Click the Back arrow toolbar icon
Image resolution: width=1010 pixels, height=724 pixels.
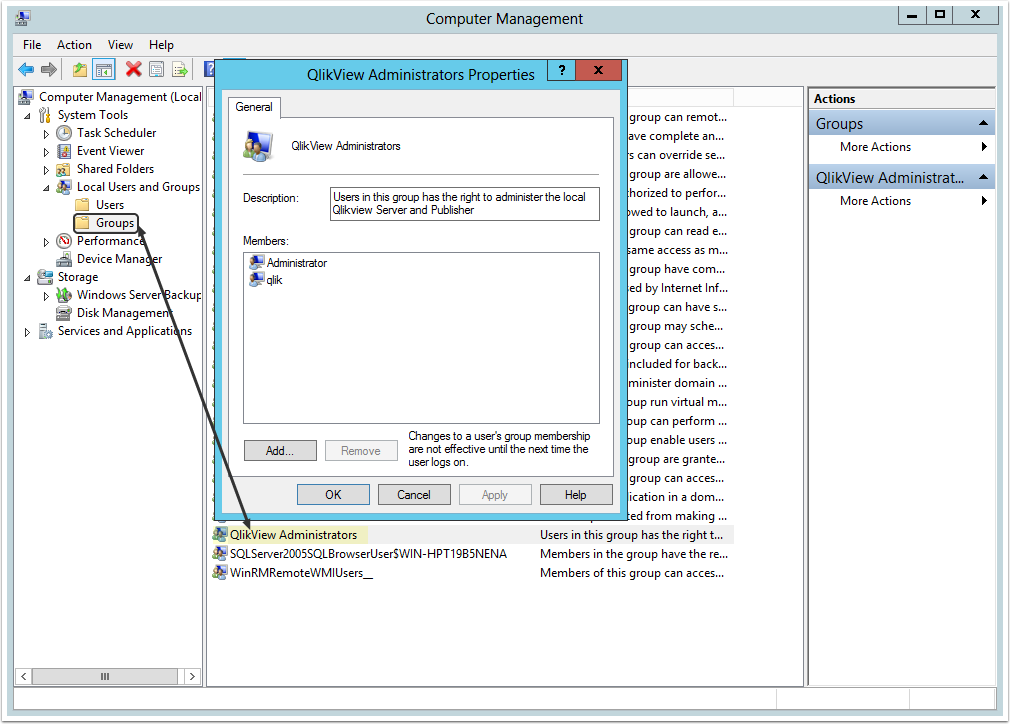(26, 69)
